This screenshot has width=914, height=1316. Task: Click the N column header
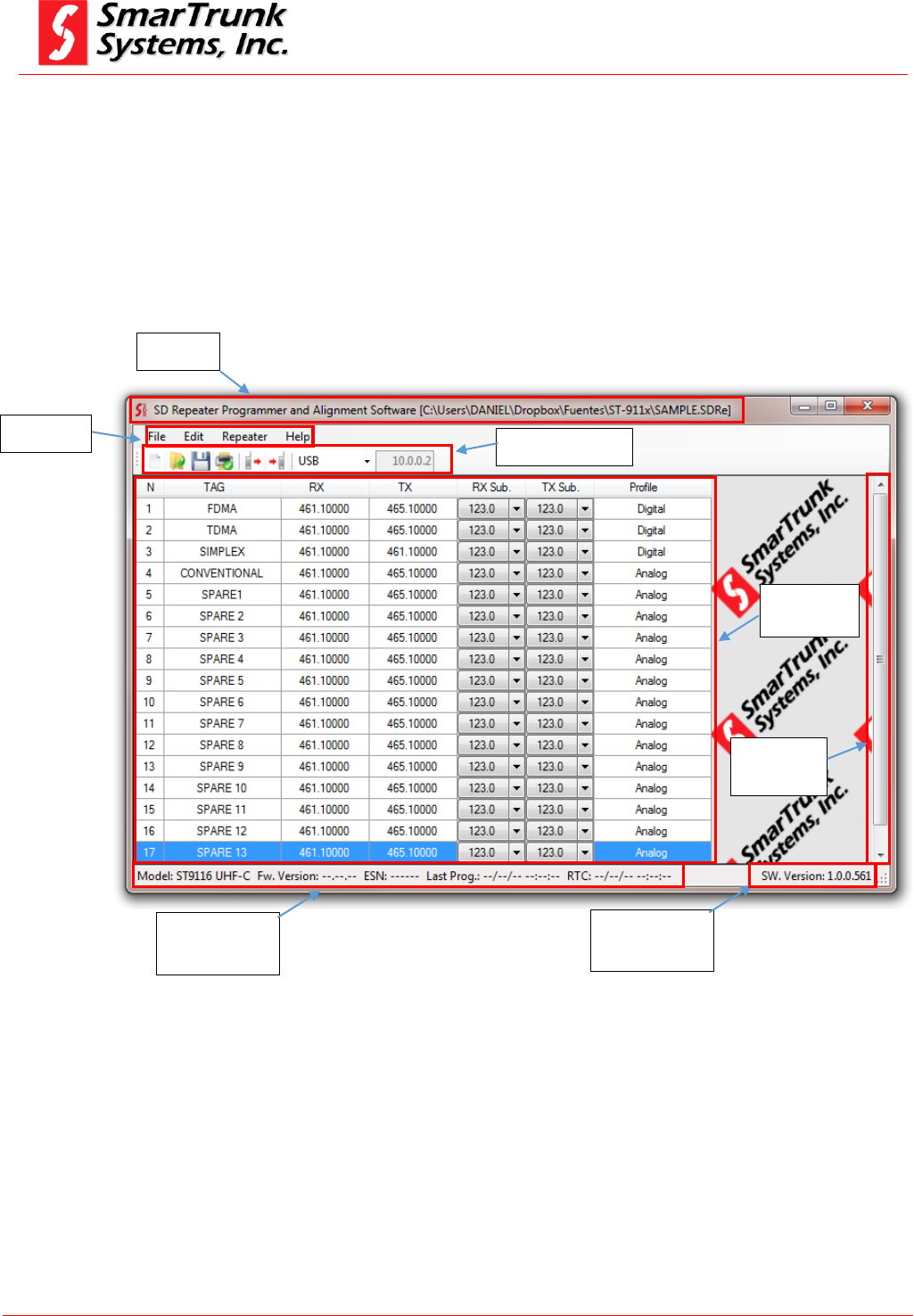pyautogui.click(x=150, y=488)
